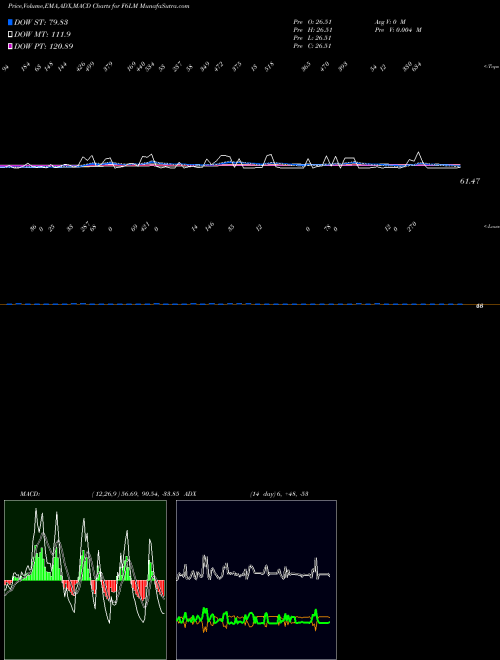The height and width of the screenshot is (660, 500).
Task: Click the blue dashed volume line
Action: point(235,303)
